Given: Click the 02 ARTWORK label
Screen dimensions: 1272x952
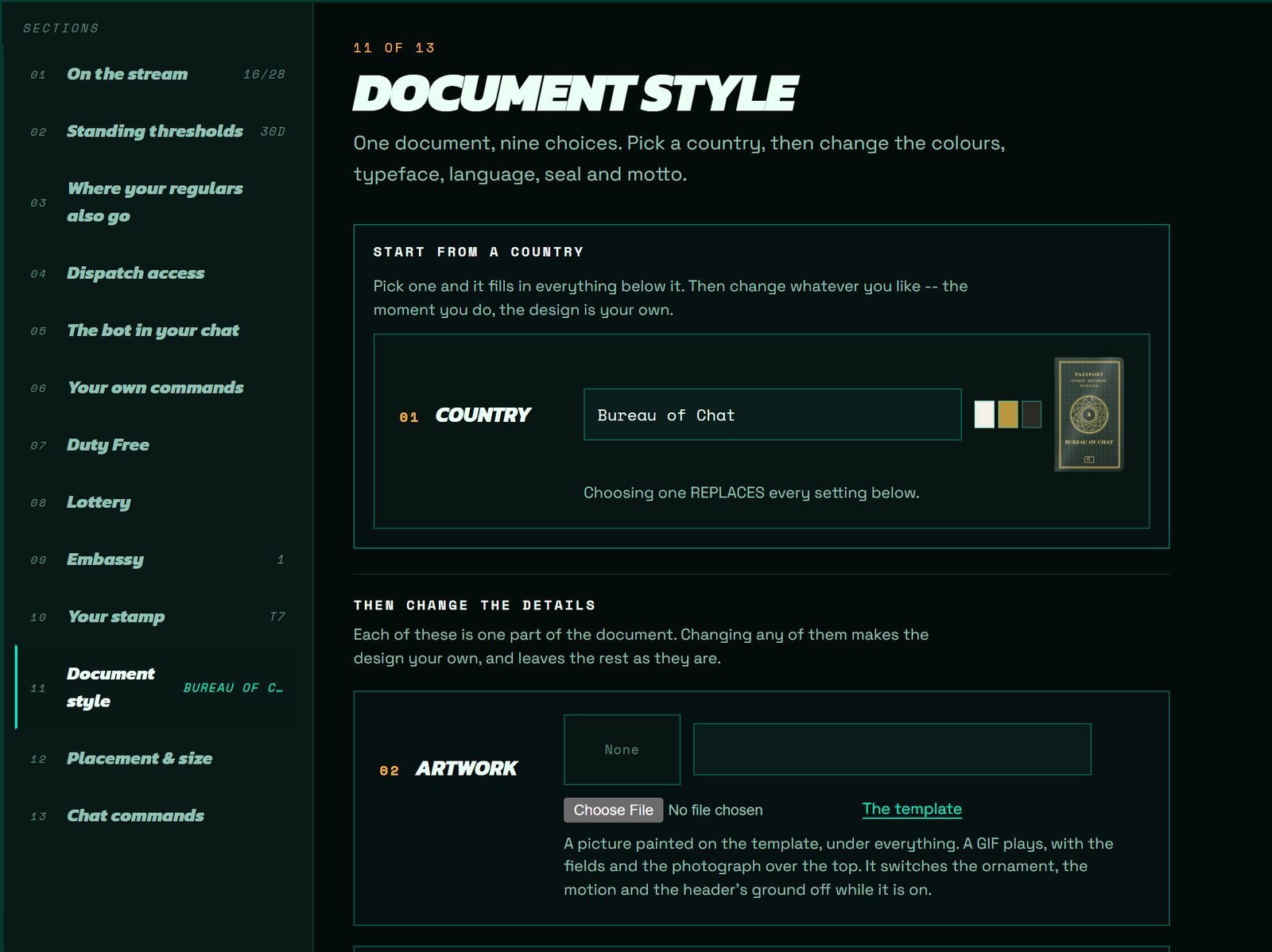Looking at the screenshot, I should pyautogui.click(x=448, y=769).
